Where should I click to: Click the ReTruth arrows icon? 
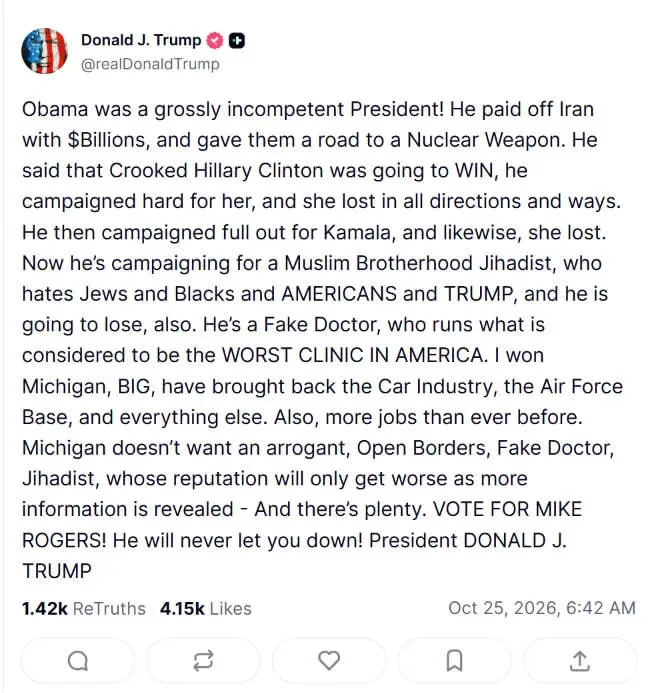point(203,661)
